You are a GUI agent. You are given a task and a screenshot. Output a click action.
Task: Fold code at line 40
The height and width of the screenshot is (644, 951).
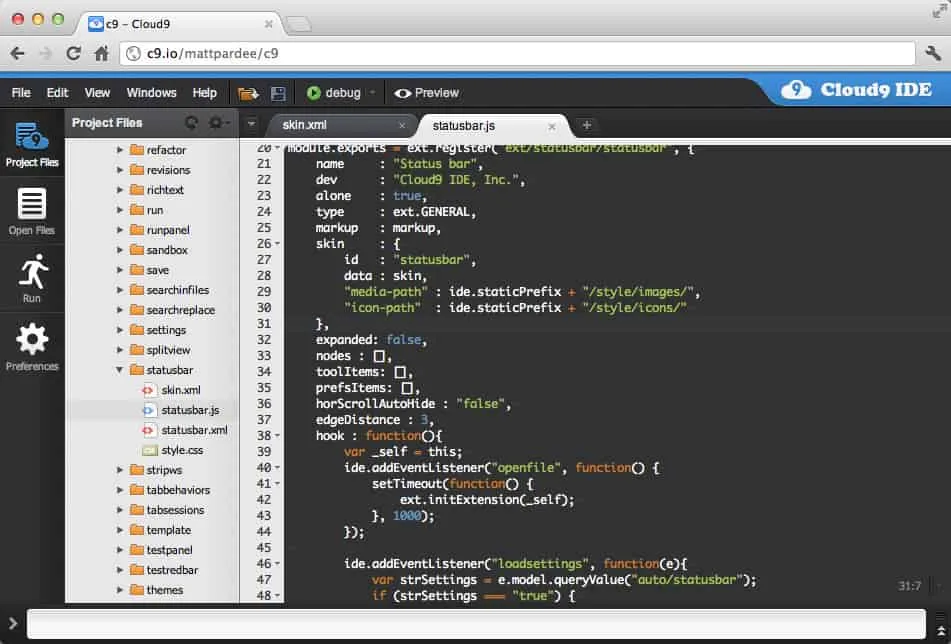point(277,468)
